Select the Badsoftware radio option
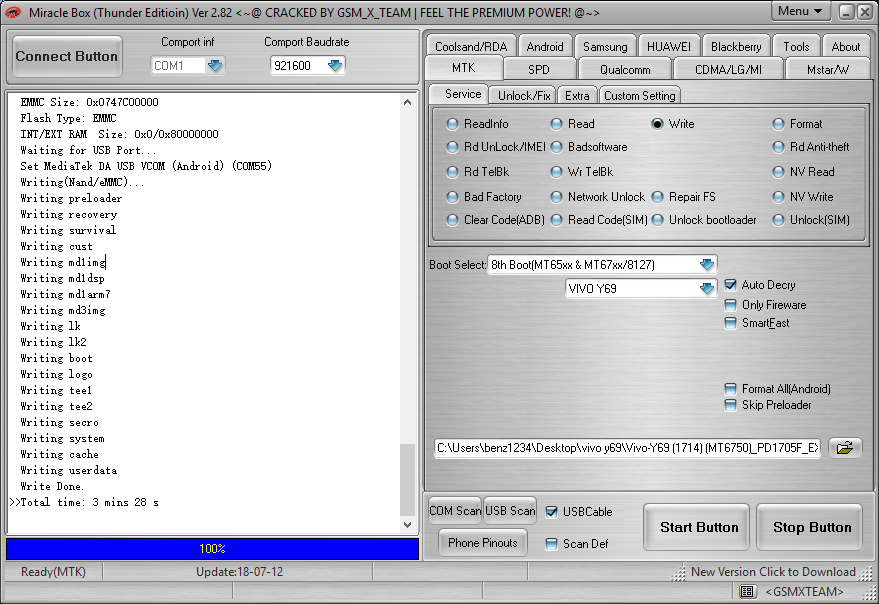 pyautogui.click(x=556, y=147)
